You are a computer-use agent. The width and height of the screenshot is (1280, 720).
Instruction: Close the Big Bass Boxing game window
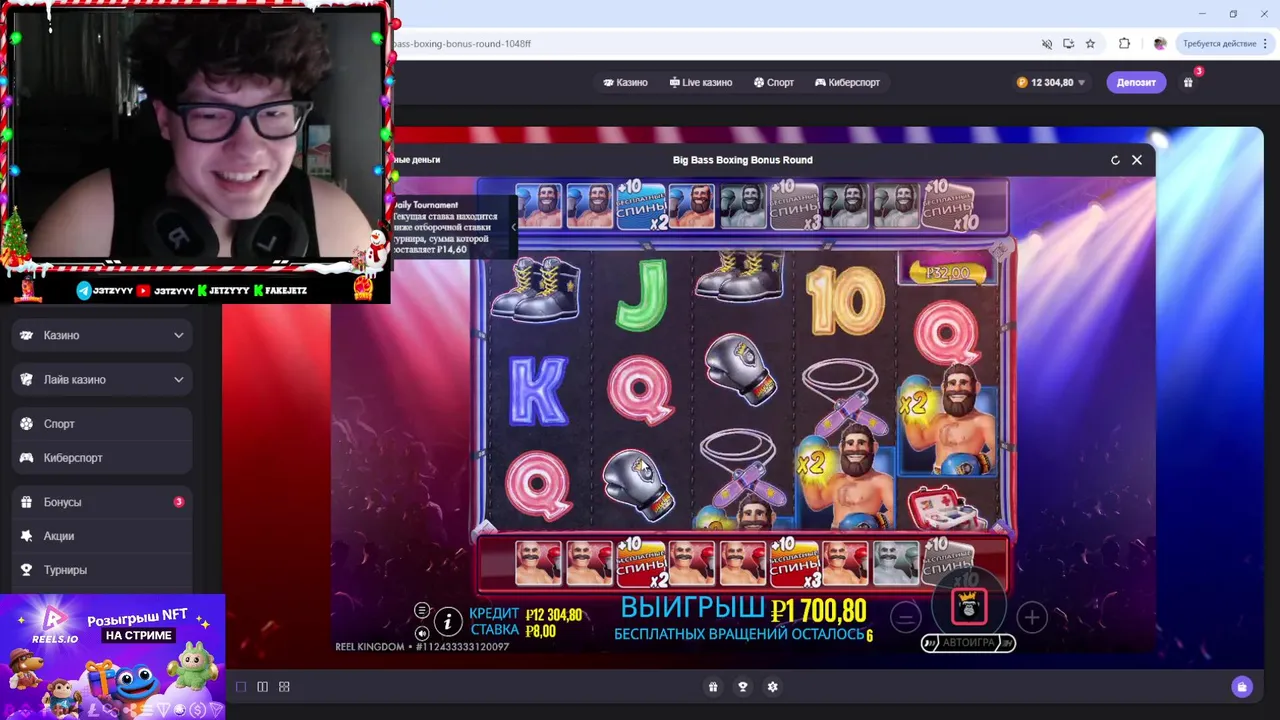pyautogui.click(x=1137, y=160)
